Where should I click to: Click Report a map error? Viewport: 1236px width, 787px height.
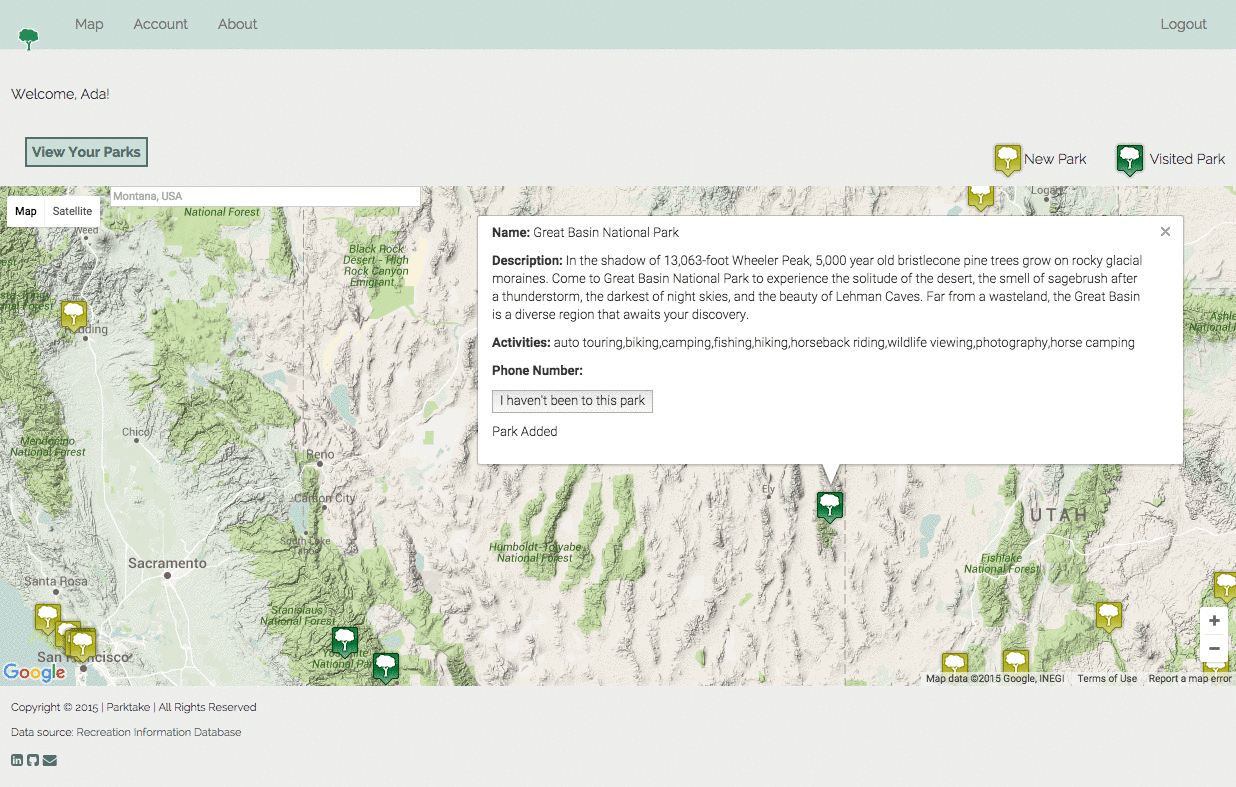pos(1190,679)
